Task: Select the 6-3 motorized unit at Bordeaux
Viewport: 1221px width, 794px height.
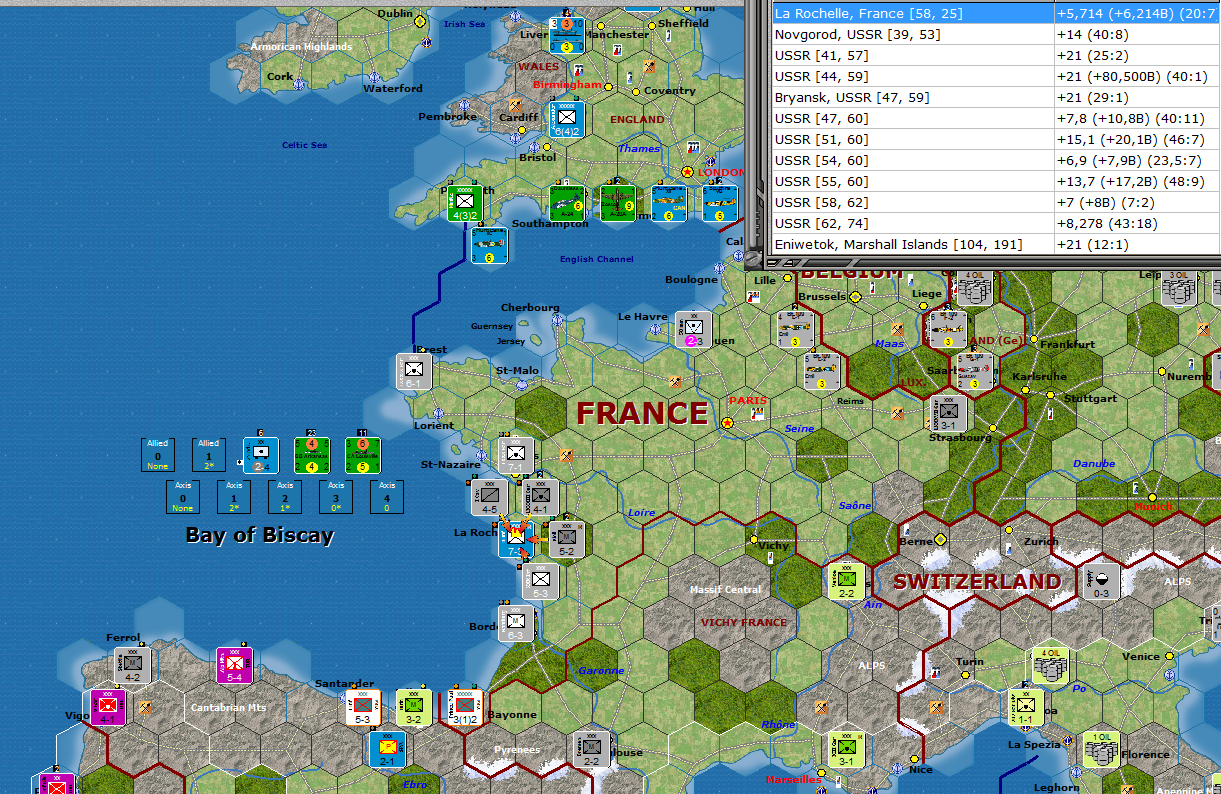Action: (x=516, y=623)
